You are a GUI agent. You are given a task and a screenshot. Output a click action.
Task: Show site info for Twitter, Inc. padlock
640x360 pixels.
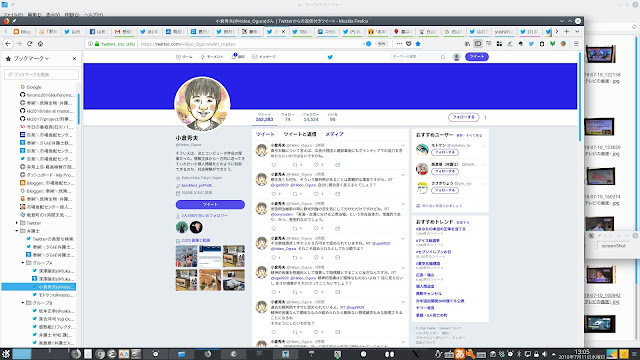[97, 44]
